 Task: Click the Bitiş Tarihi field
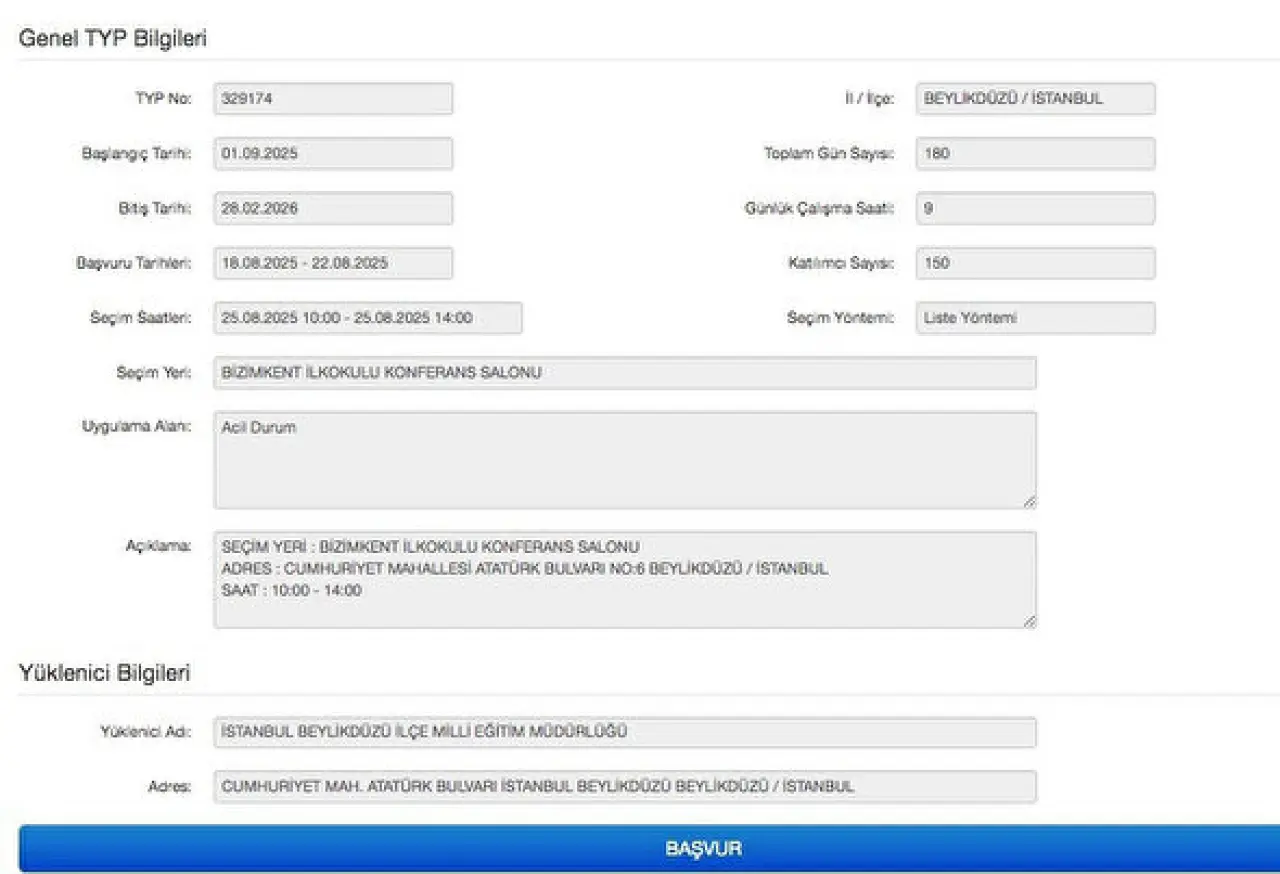(x=333, y=209)
